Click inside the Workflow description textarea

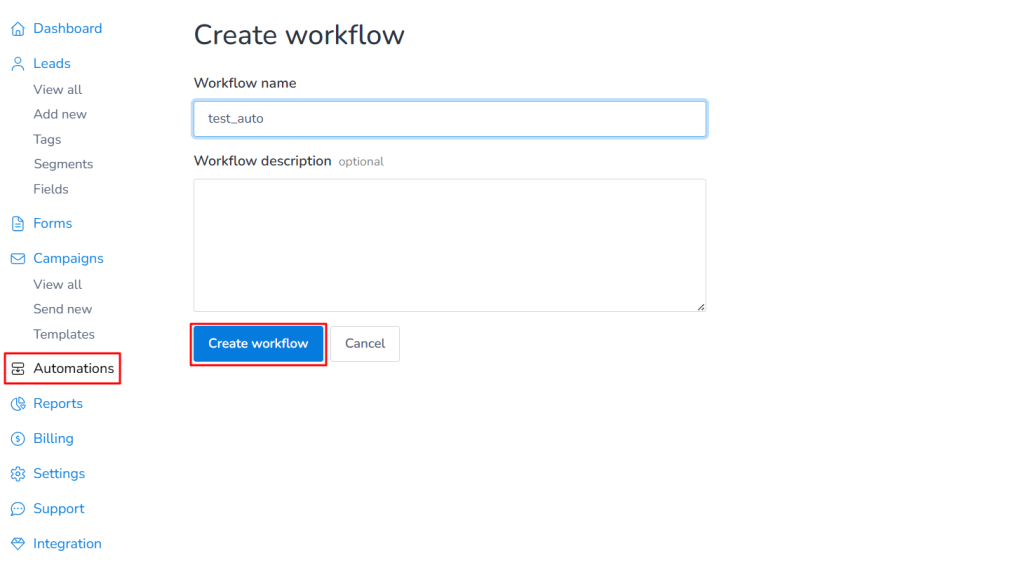click(x=450, y=246)
